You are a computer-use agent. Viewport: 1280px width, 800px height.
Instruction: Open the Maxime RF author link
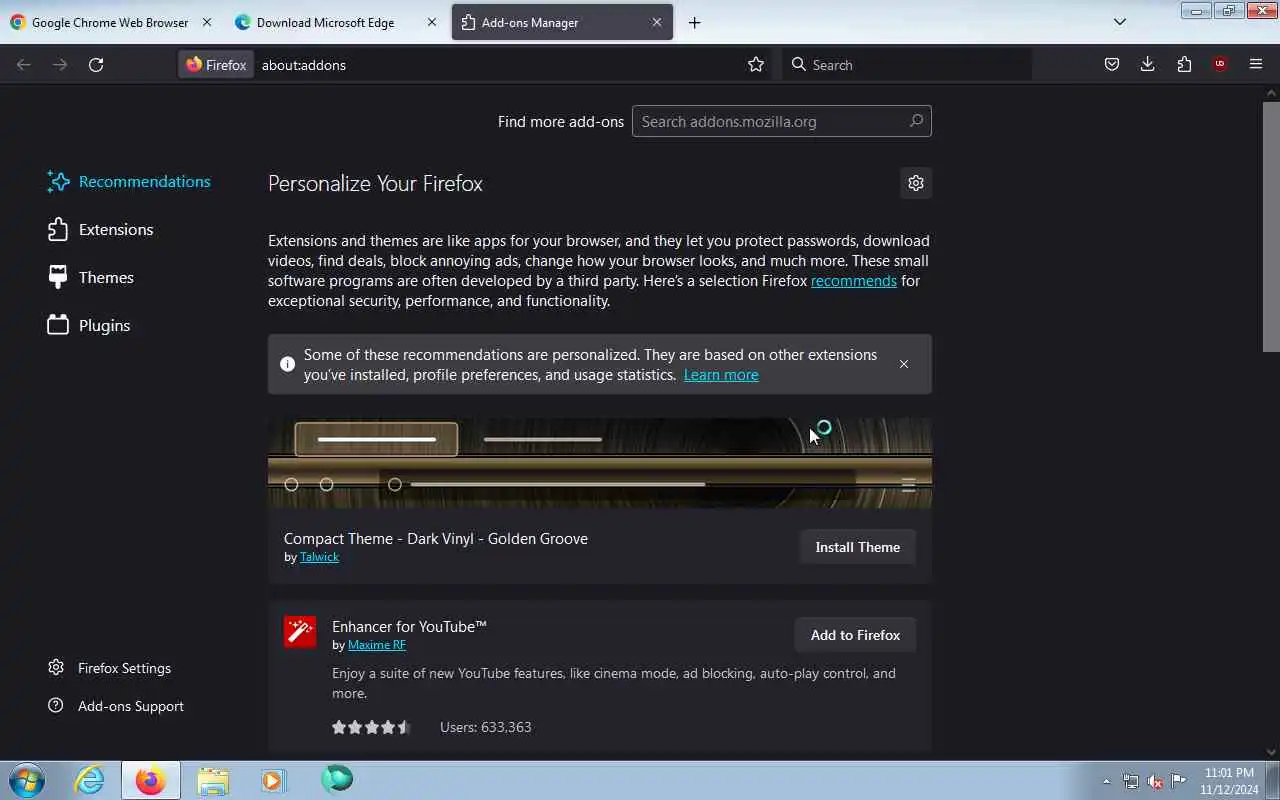click(x=377, y=645)
